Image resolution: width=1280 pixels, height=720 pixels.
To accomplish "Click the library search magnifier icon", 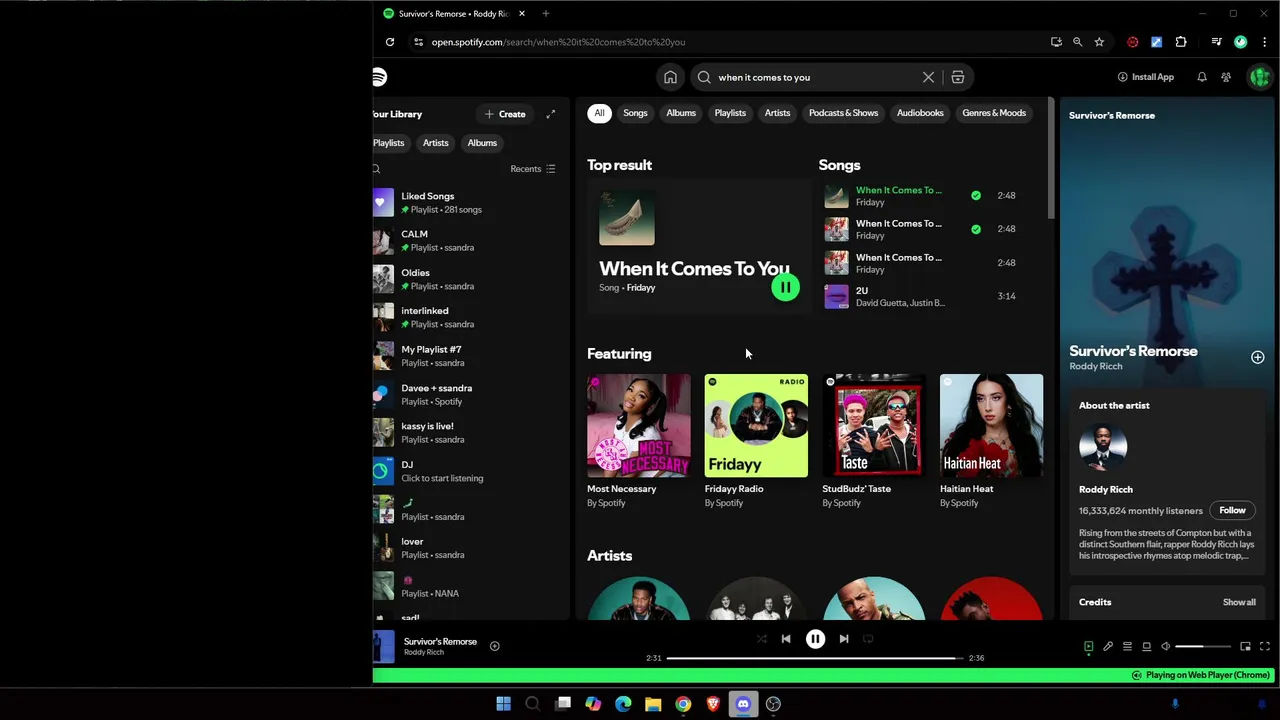I will click(x=377, y=169).
